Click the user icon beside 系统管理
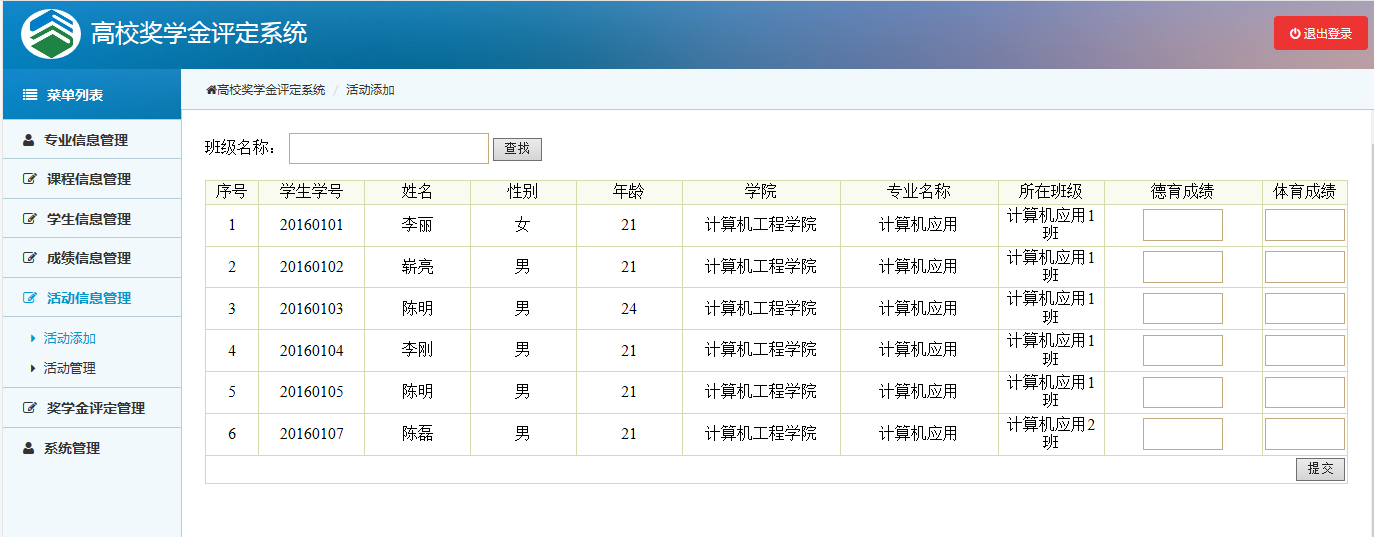Screen dimensions: 1374x537 pos(29,448)
